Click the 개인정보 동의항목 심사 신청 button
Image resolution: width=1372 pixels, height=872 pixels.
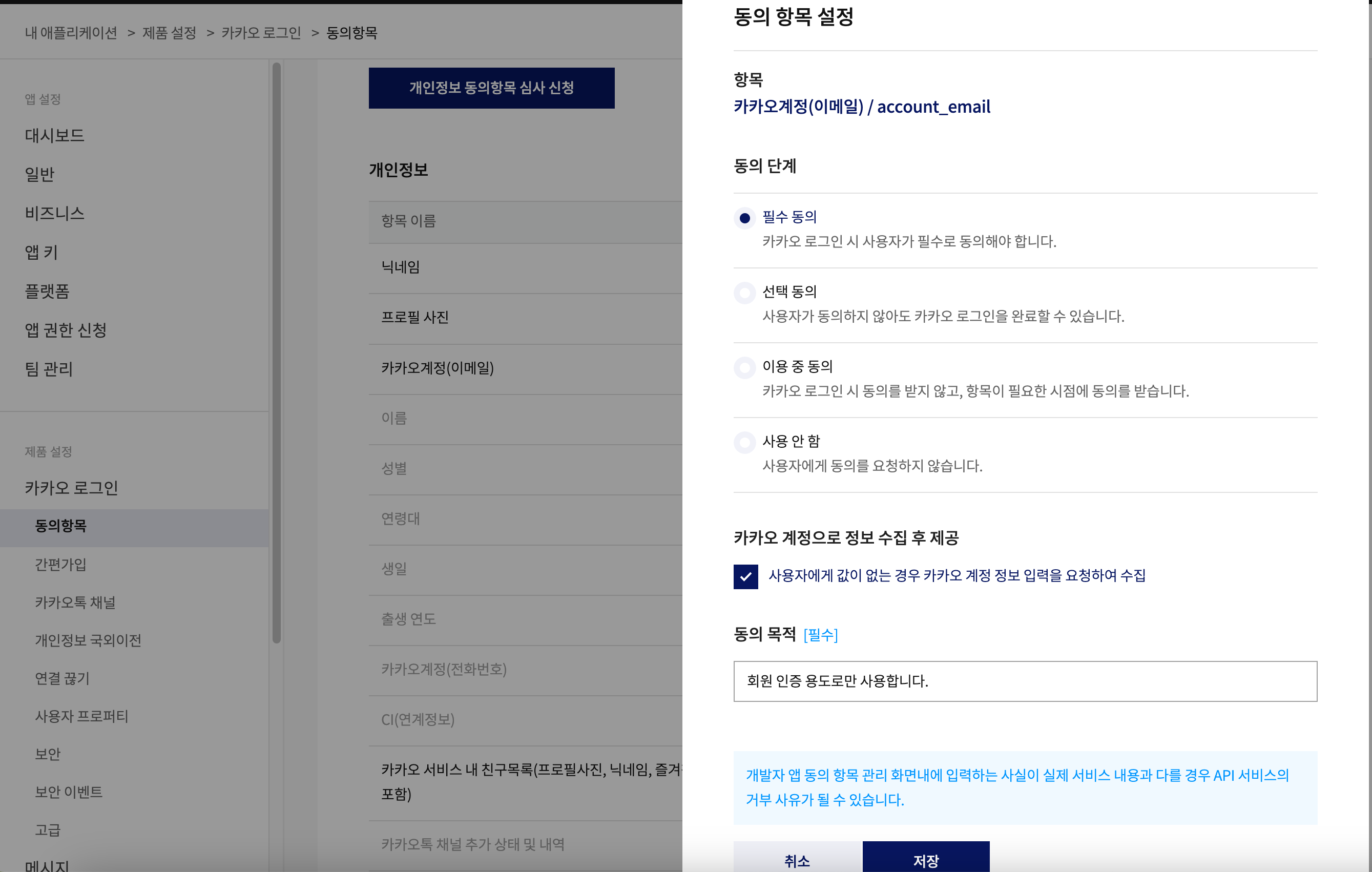click(491, 88)
